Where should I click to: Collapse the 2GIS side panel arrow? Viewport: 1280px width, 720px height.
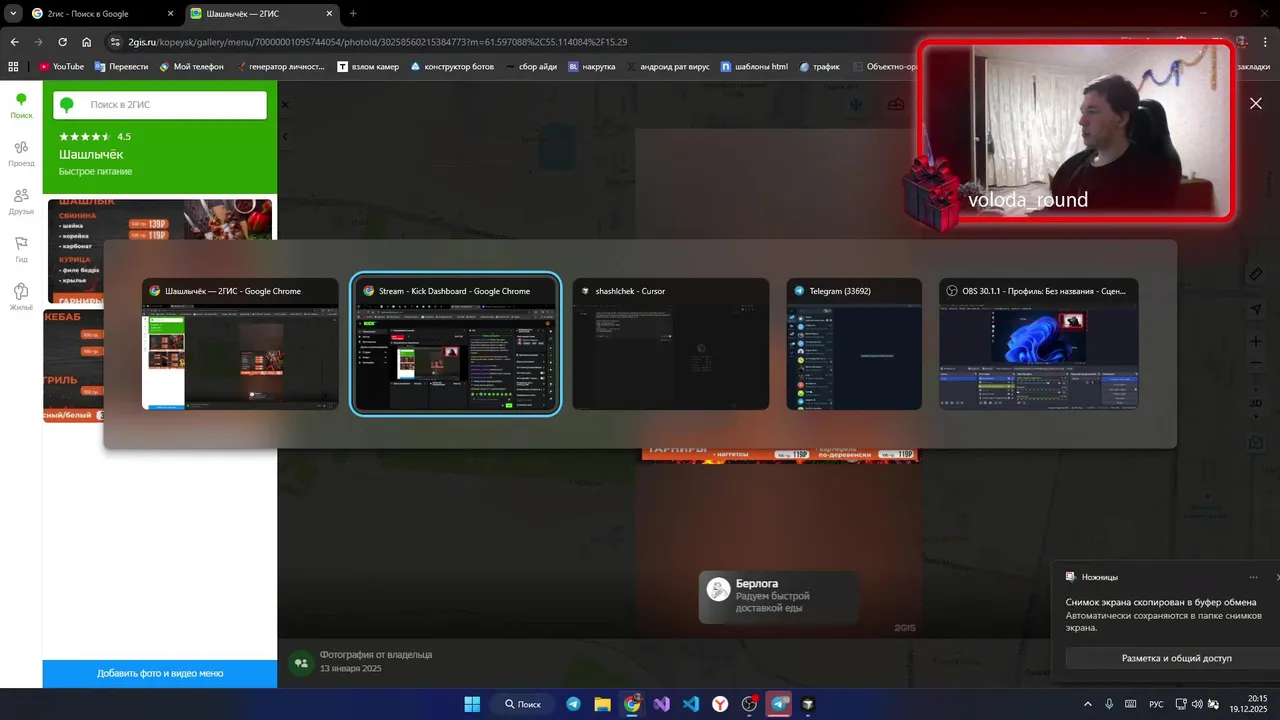[284, 136]
